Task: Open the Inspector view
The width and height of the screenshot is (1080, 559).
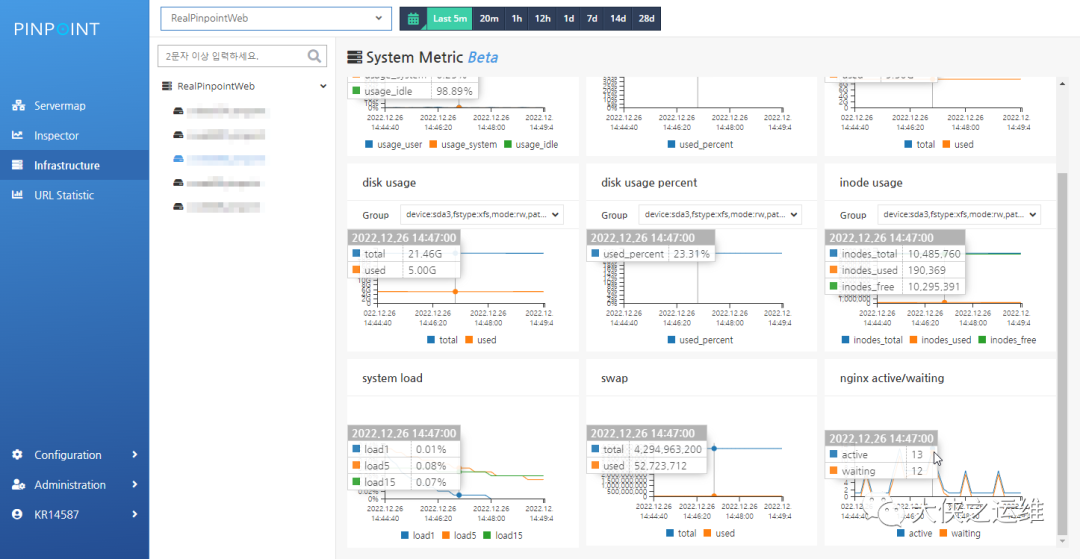Action: (x=56, y=136)
